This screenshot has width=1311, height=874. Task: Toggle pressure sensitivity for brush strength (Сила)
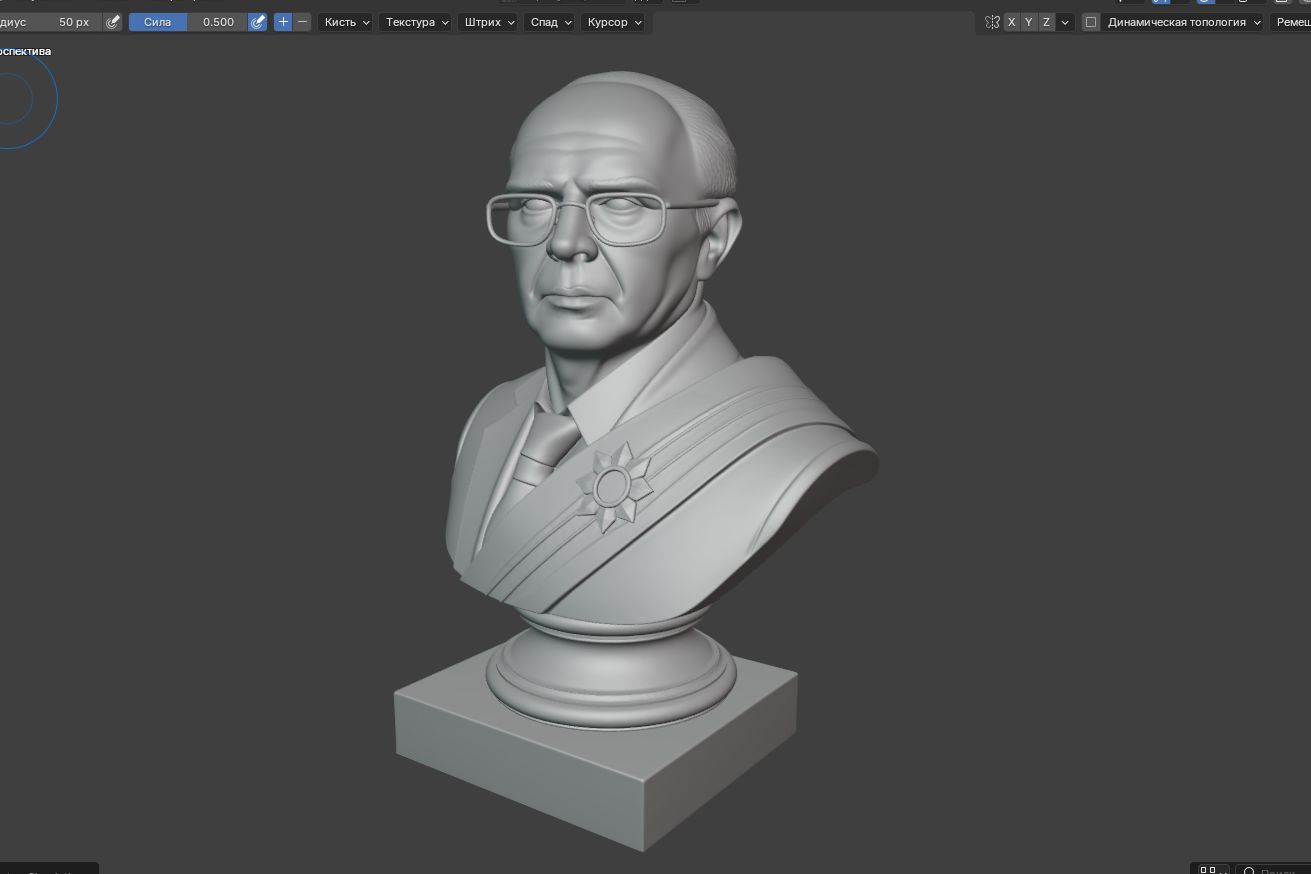click(258, 22)
